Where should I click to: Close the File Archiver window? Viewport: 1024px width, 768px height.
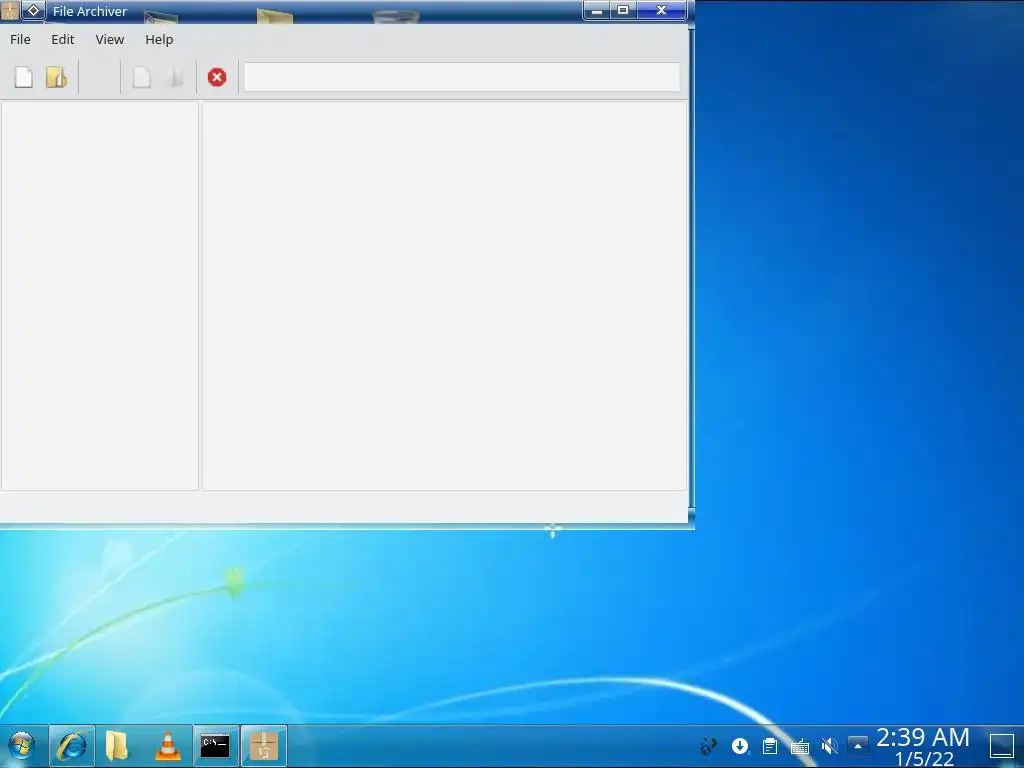coord(661,10)
